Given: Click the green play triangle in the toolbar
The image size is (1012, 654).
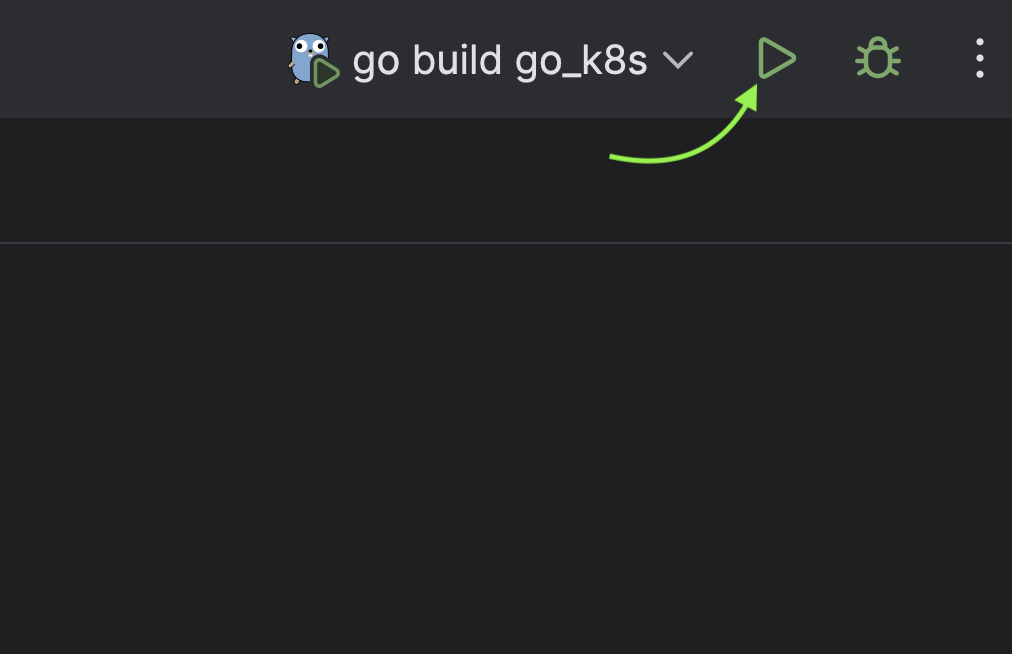Looking at the screenshot, I should tap(776, 58).
